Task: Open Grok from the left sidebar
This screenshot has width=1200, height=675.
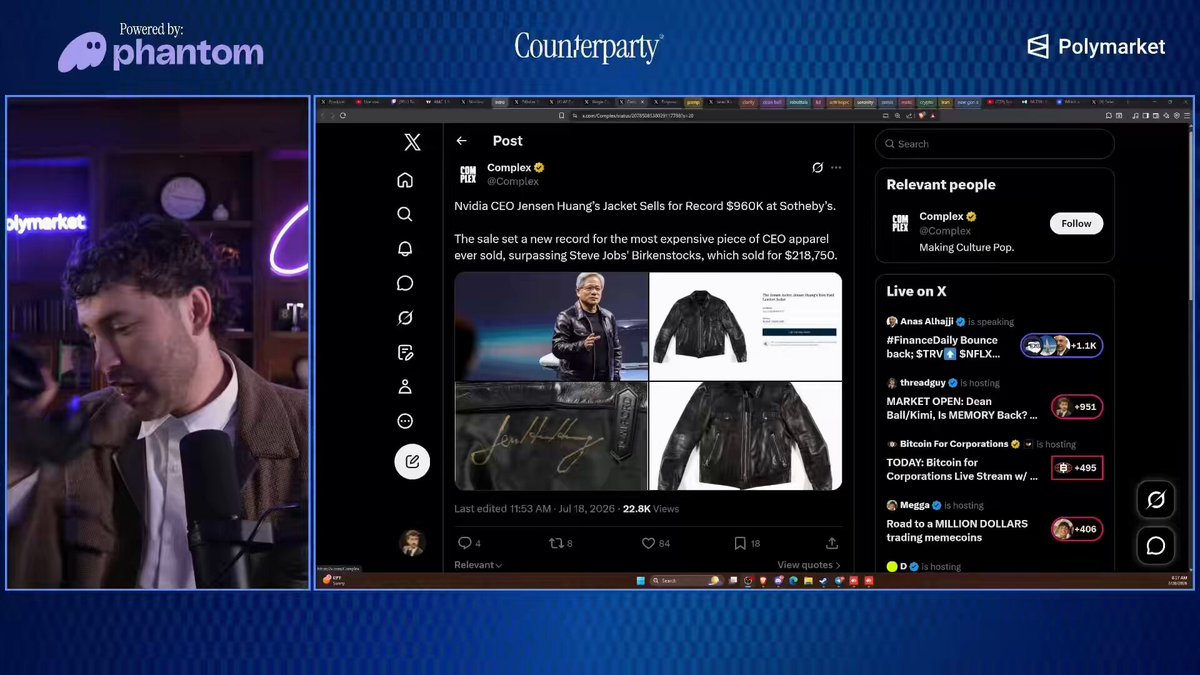Action: (405, 318)
